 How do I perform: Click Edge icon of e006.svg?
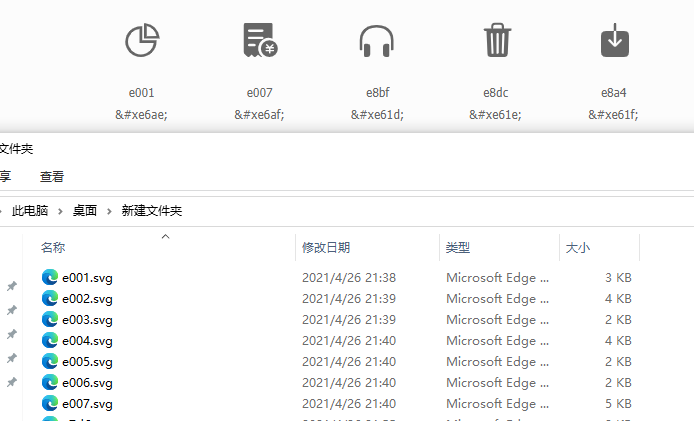click(50, 382)
